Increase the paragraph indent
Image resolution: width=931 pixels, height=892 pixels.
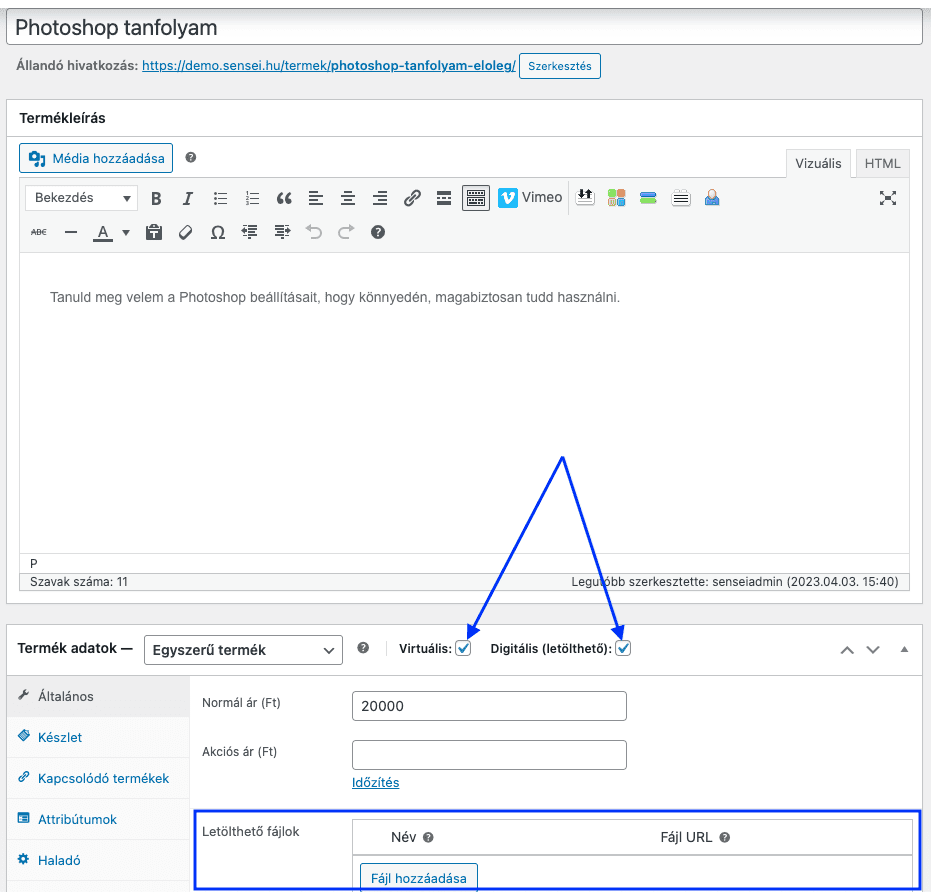[x=282, y=232]
